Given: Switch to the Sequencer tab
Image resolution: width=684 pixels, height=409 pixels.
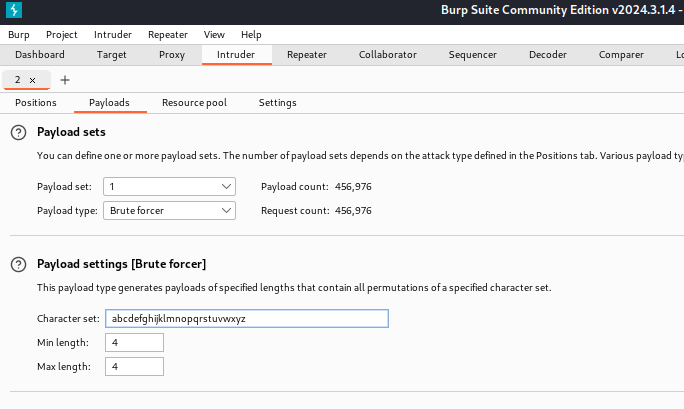Looking at the screenshot, I should pos(472,55).
